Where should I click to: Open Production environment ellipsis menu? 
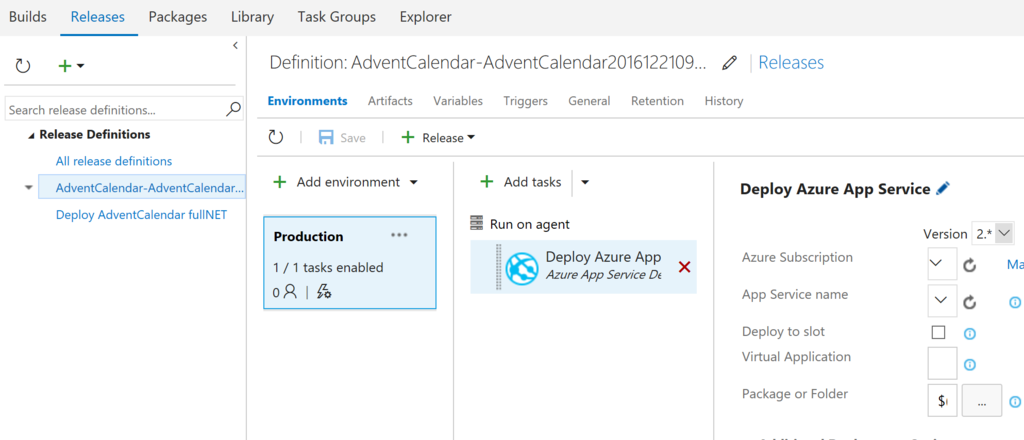coord(400,235)
